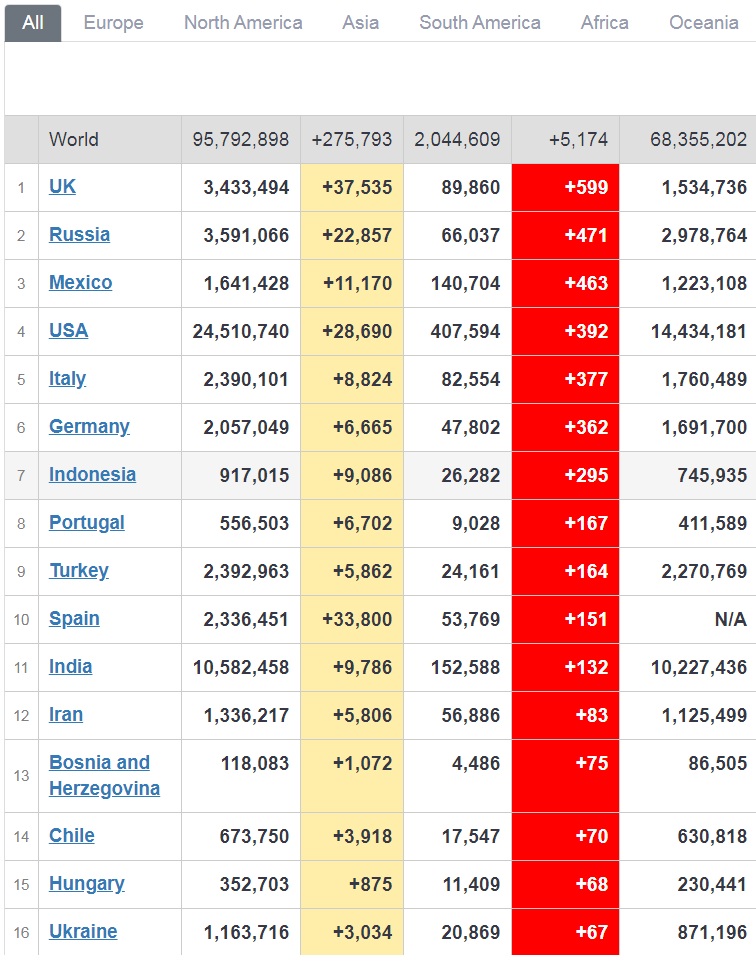Open the USA country page
756x955 pixels.
68,331
